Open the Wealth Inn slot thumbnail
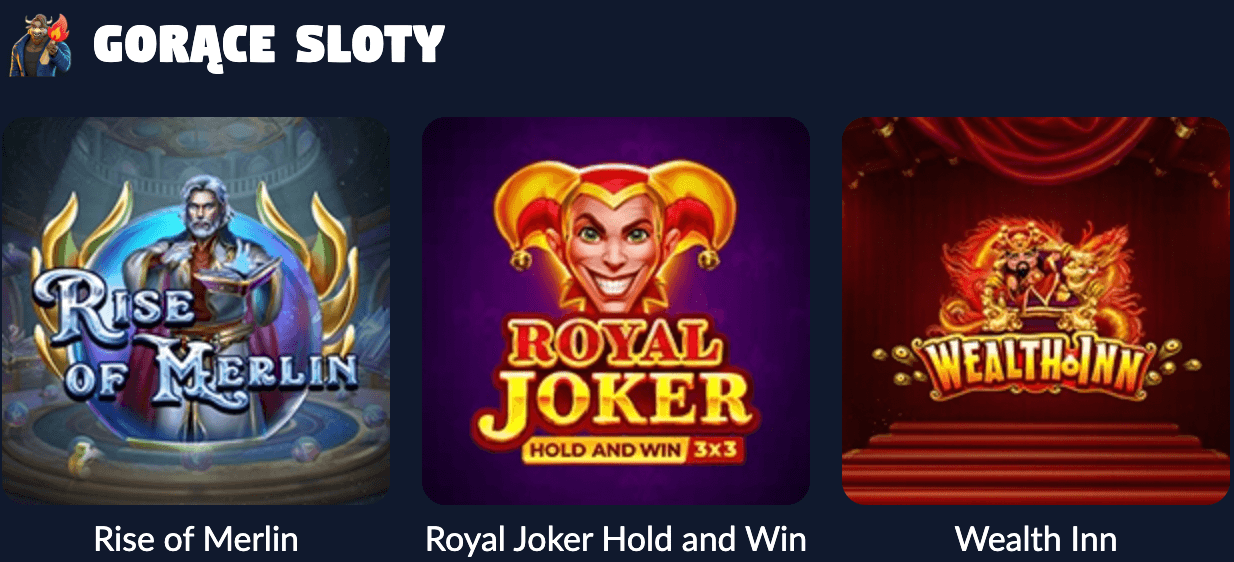The height and width of the screenshot is (562, 1234). (x=1036, y=311)
